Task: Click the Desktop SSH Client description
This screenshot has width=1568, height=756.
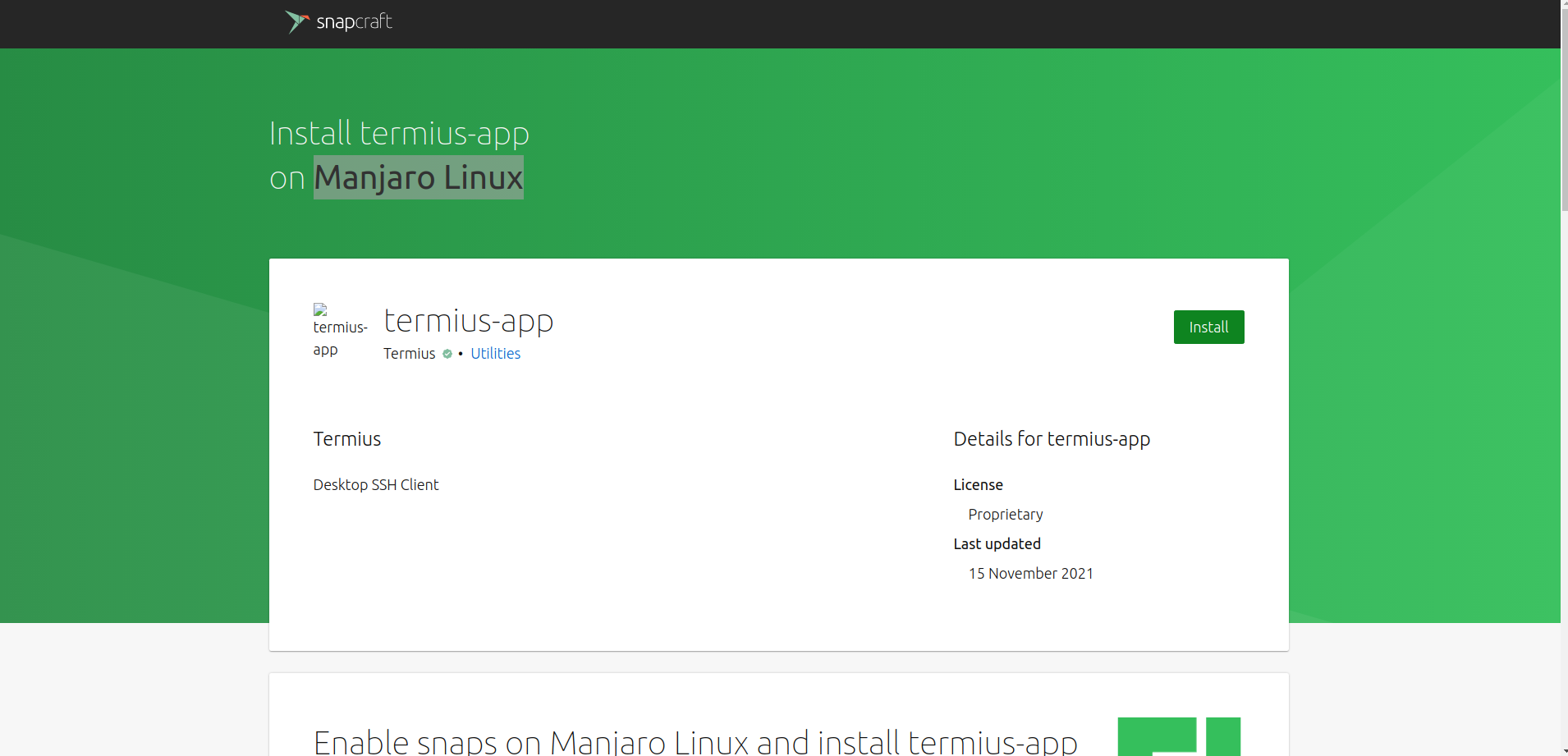Action: pos(375,484)
